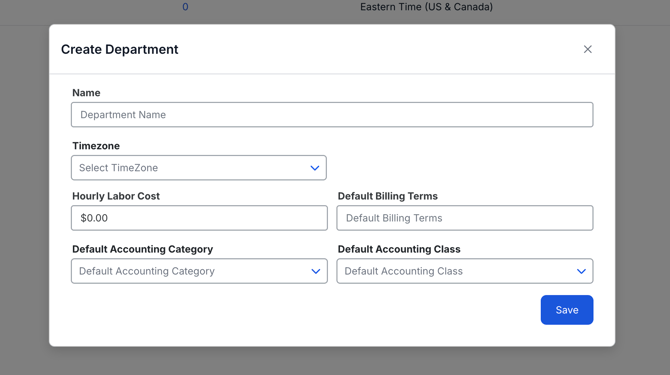Close the Create Department dialog
670x375 pixels.
click(588, 49)
